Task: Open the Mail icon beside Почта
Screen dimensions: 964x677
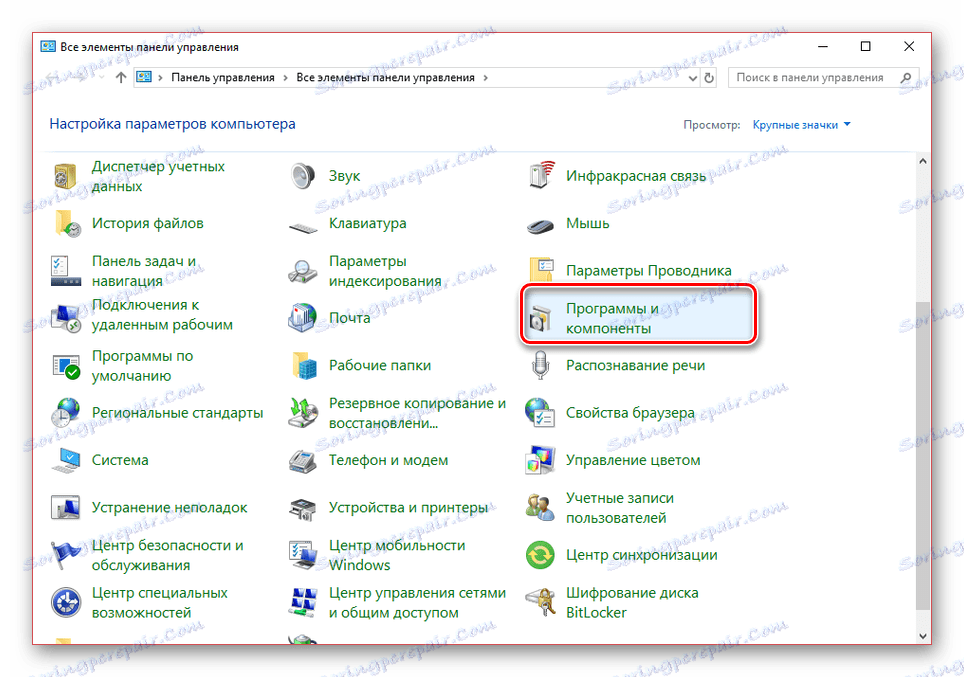Action: pyautogui.click(x=302, y=318)
